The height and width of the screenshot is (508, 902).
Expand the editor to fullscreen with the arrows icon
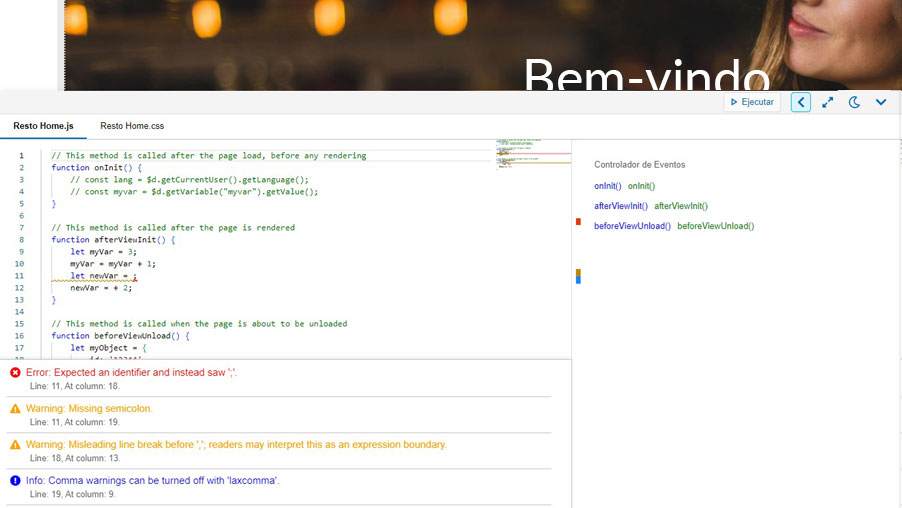pyautogui.click(x=828, y=102)
